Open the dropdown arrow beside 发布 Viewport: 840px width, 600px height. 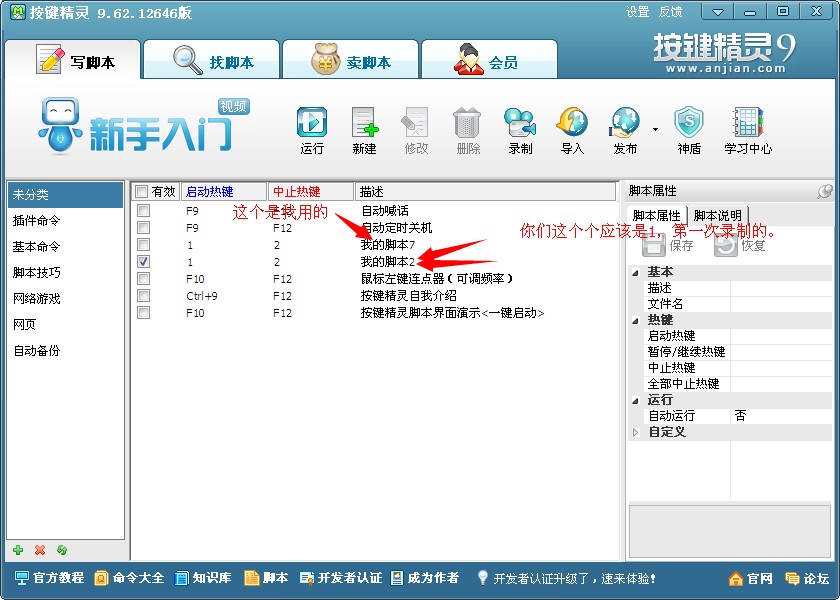coord(655,129)
